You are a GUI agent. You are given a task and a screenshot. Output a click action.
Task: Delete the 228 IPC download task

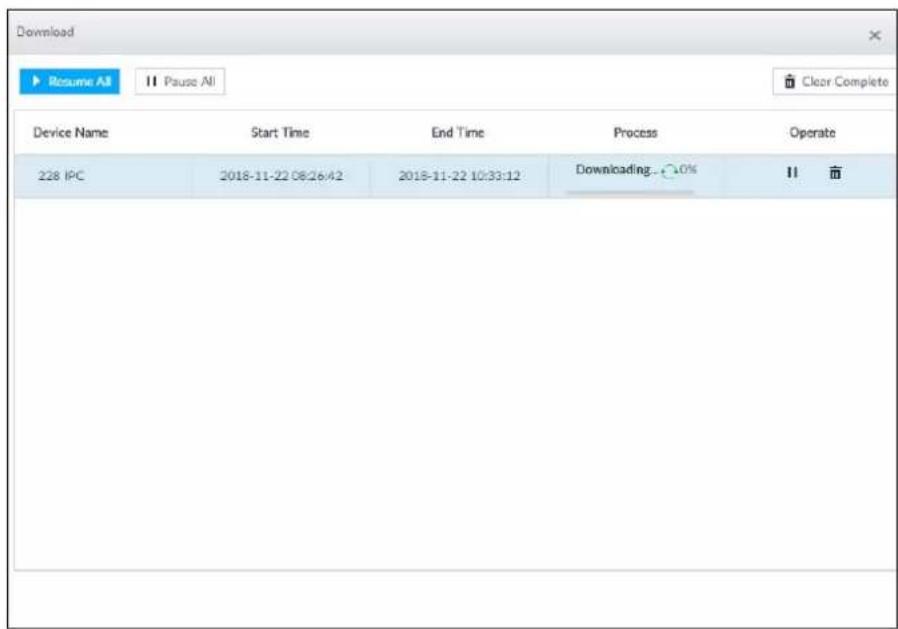point(835,172)
